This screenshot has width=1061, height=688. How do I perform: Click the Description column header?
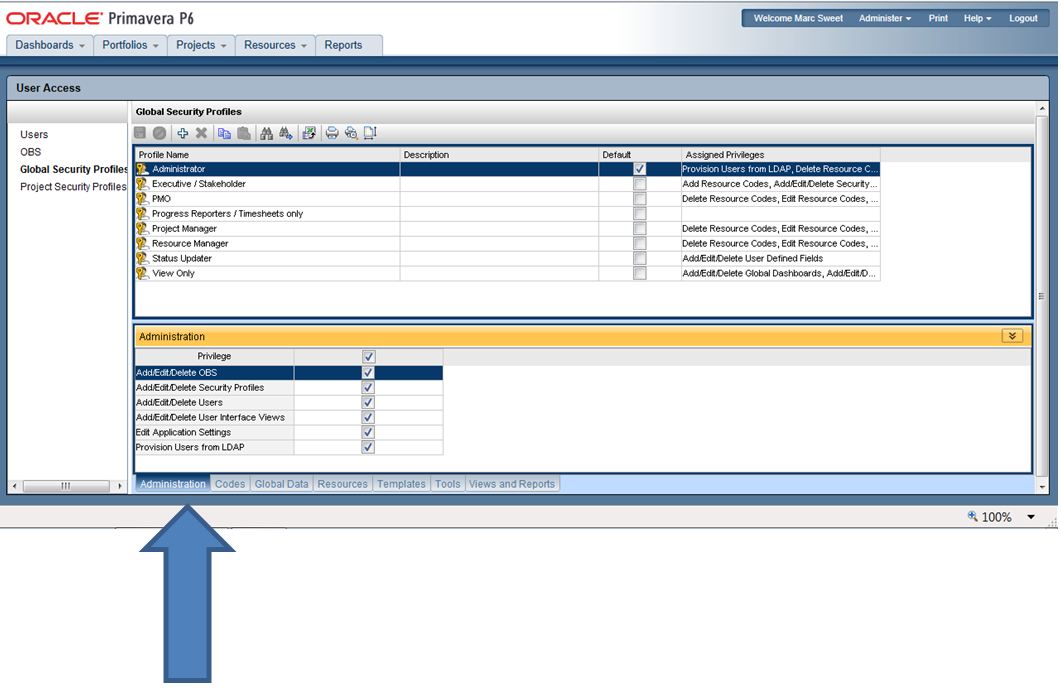499,155
